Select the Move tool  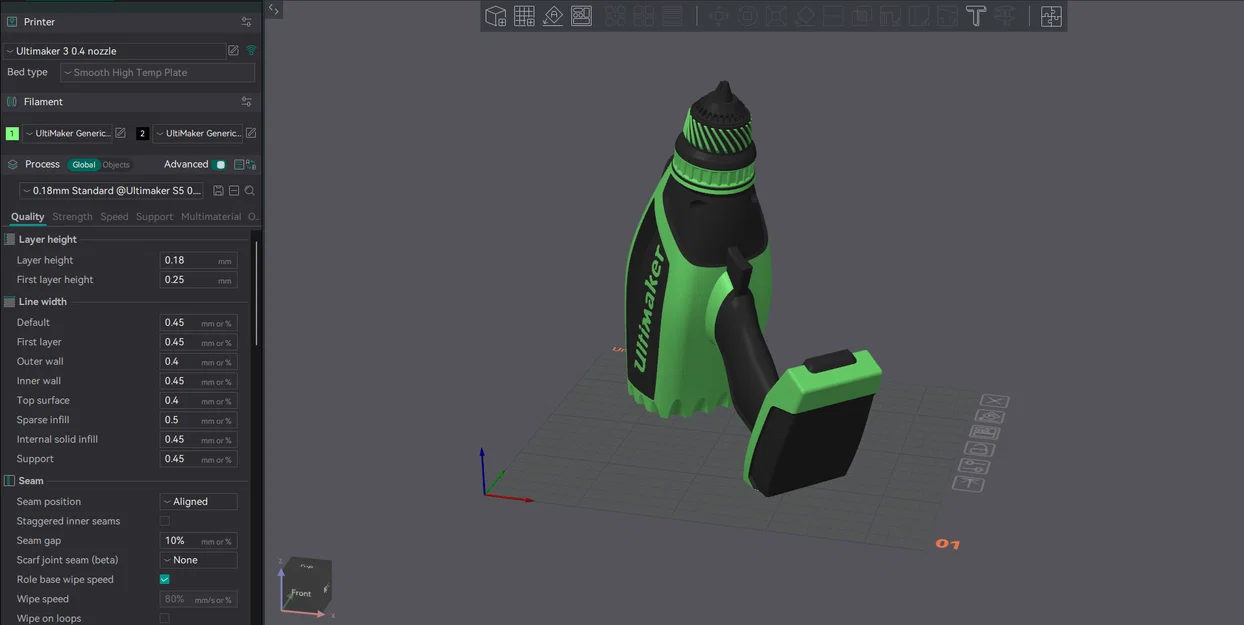coord(720,16)
